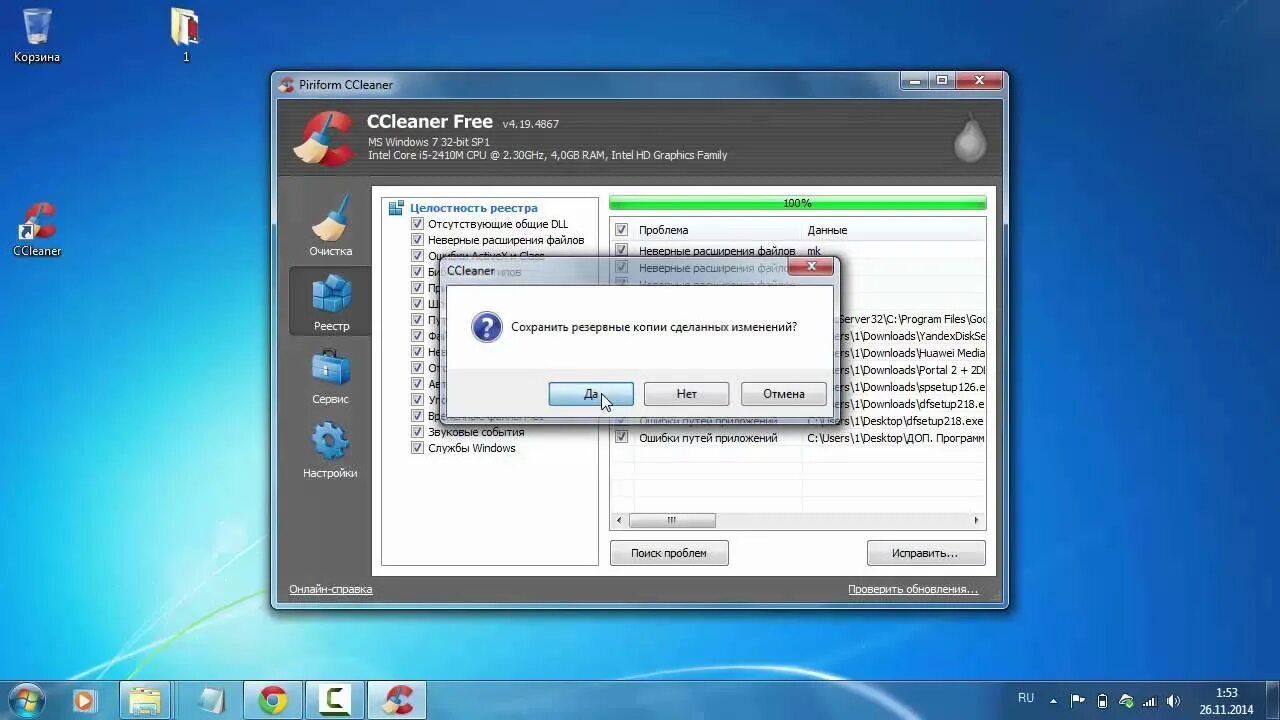The width and height of the screenshot is (1280, 720).
Task: Click the CCleaner taskbar button
Action: pyautogui.click(x=397, y=700)
